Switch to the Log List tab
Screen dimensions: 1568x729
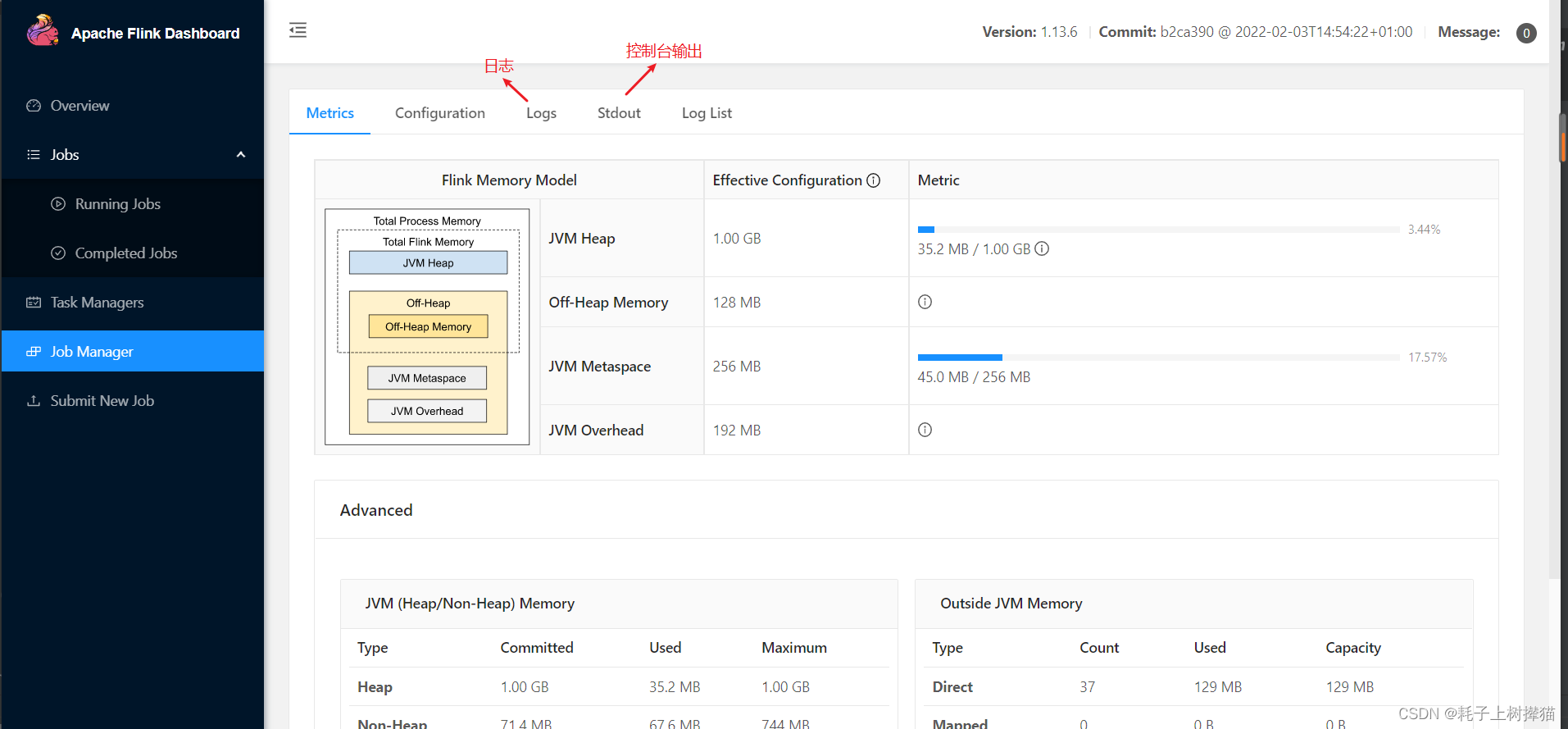[x=707, y=113]
